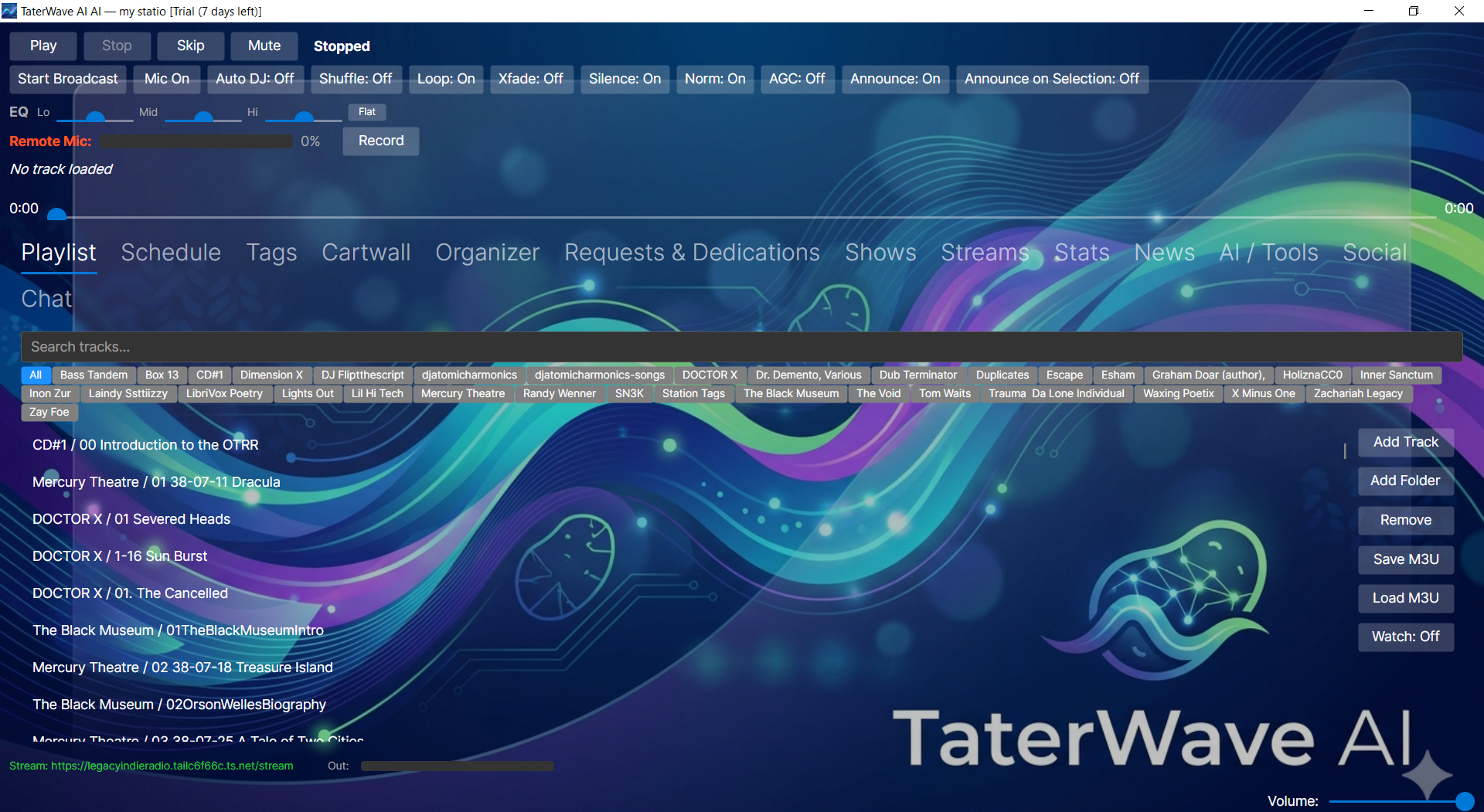The width and height of the screenshot is (1484, 812).
Task: Mute the audio output
Action: (x=264, y=46)
